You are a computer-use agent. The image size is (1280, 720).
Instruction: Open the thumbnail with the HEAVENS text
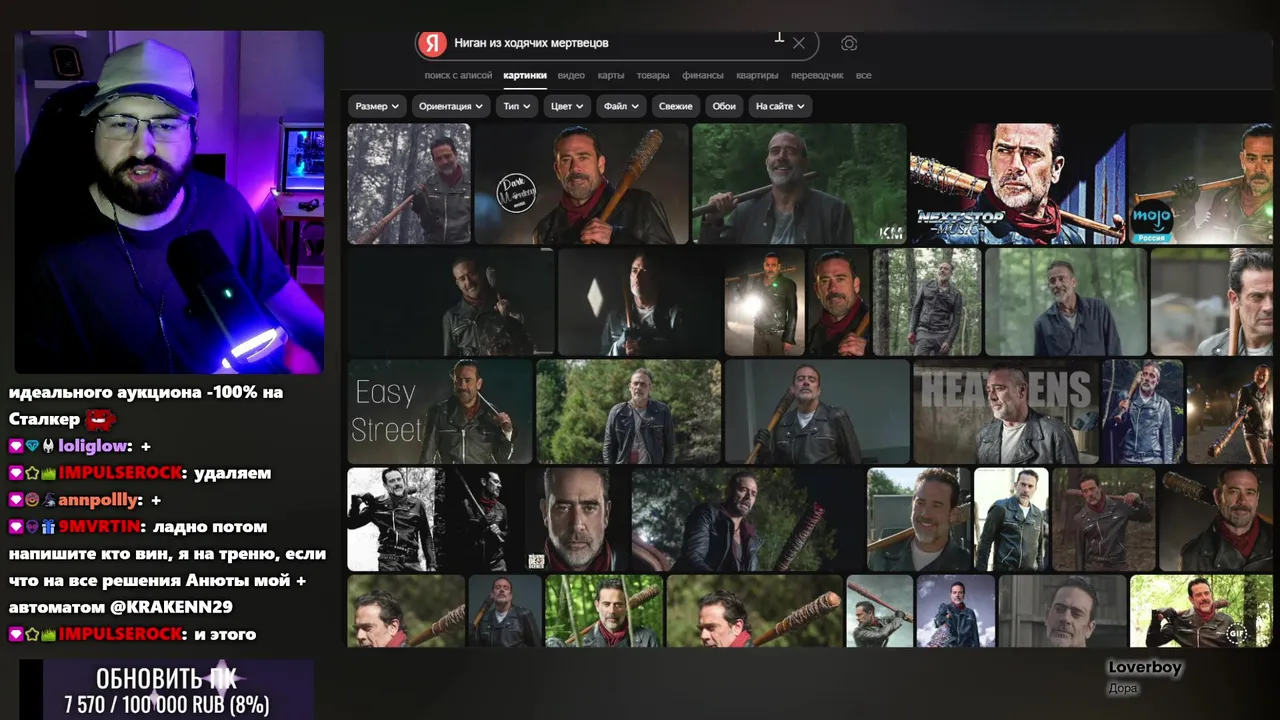pyautogui.click(x=1005, y=412)
